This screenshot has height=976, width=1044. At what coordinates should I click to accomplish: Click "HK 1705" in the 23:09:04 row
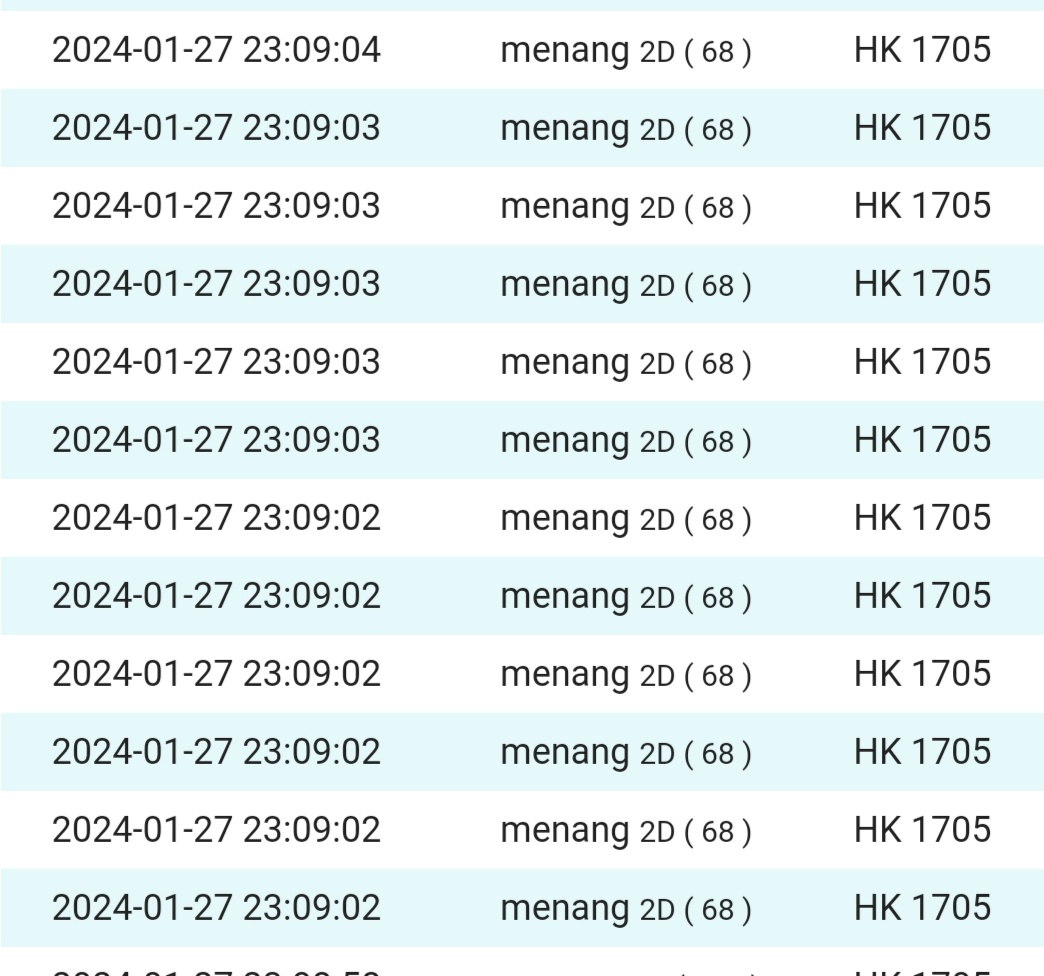click(x=922, y=50)
